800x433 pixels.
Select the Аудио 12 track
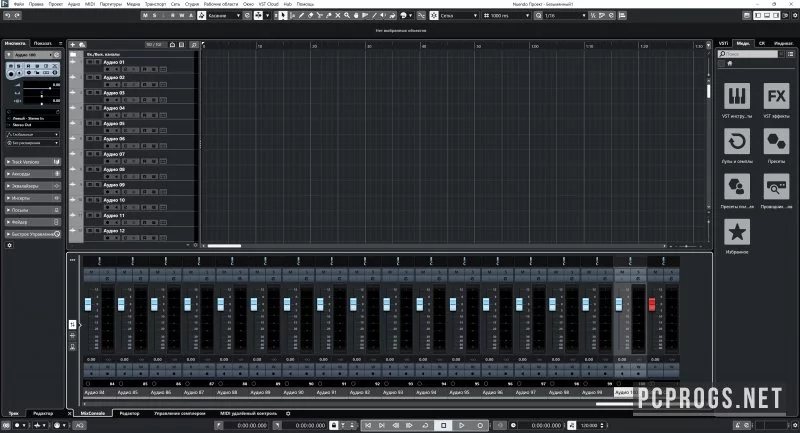[114, 231]
